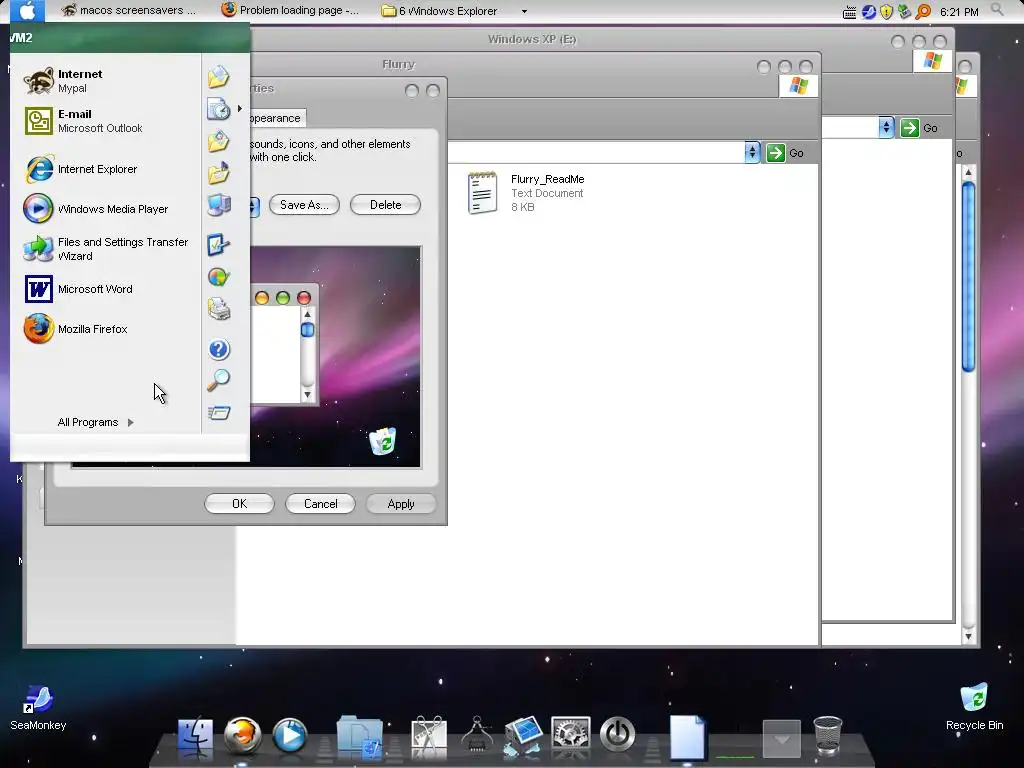1024x768 pixels.
Task: Click the back window's vertical scrollbar thumb
Action: tap(968, 277)
